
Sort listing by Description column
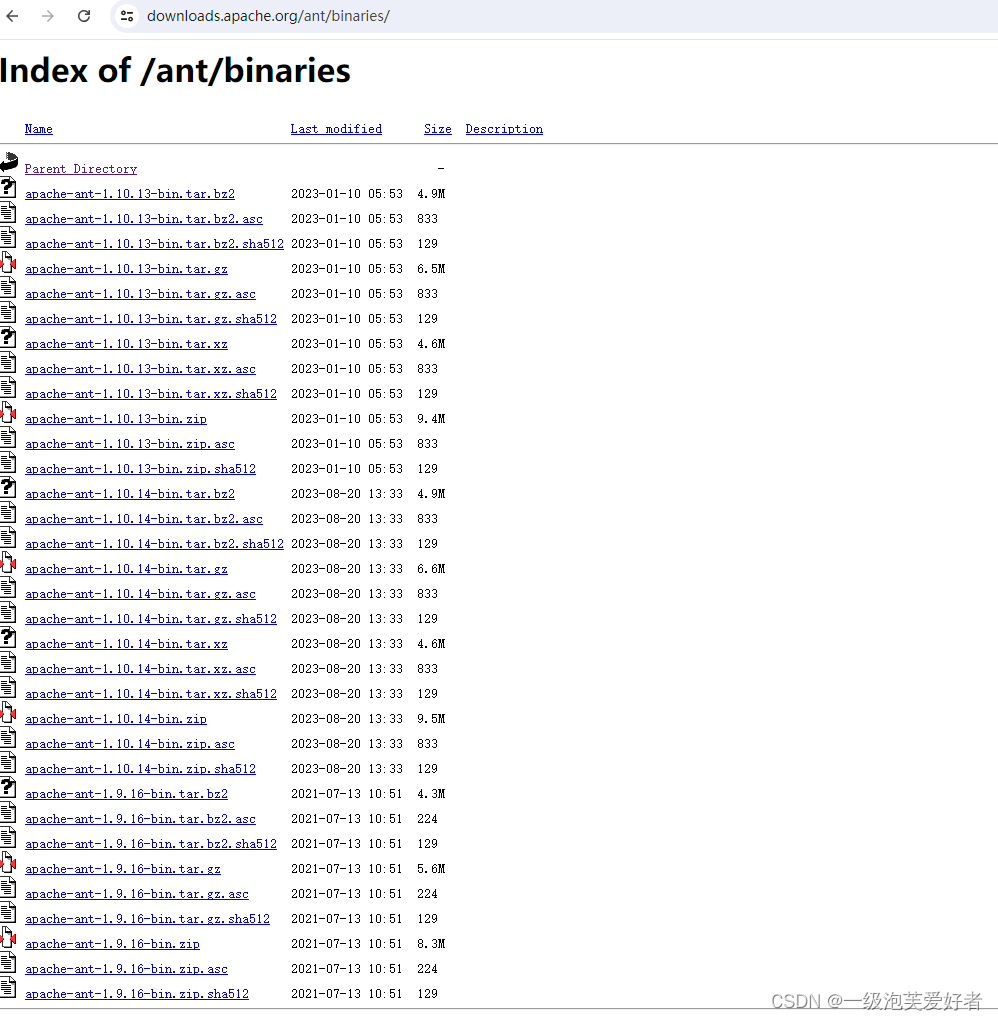point(504,129)
